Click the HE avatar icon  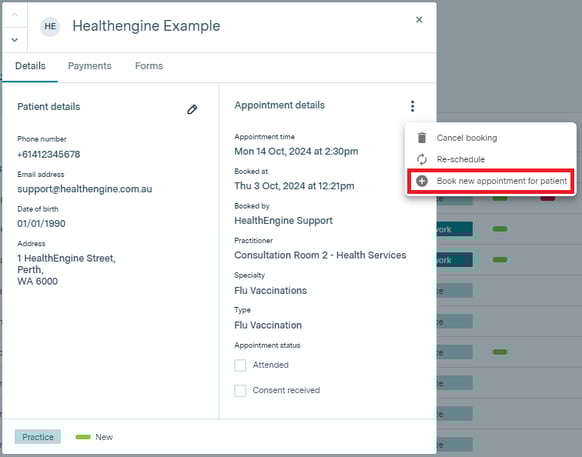point(50,26)
